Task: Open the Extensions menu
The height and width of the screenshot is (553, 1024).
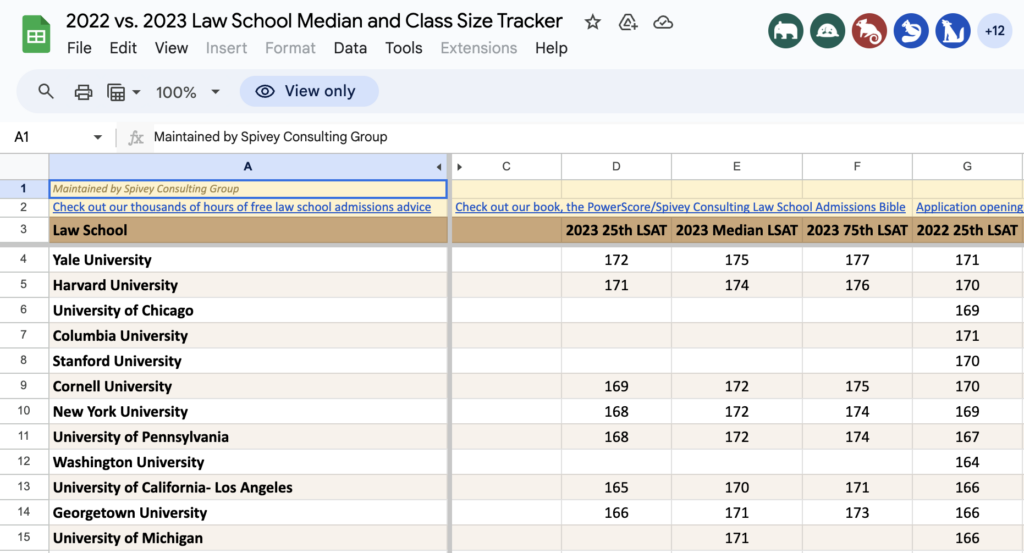Action: (479, 48)
